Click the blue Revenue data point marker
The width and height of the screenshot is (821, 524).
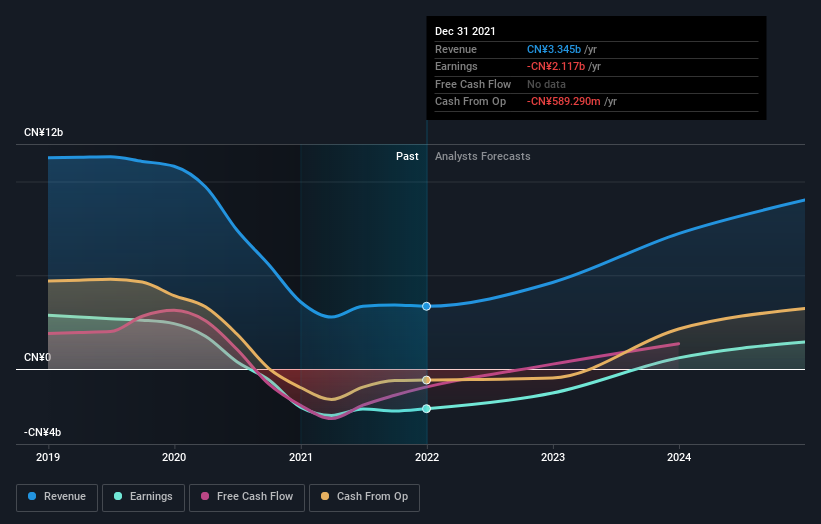pyautogui.click(x=427, y=306)
